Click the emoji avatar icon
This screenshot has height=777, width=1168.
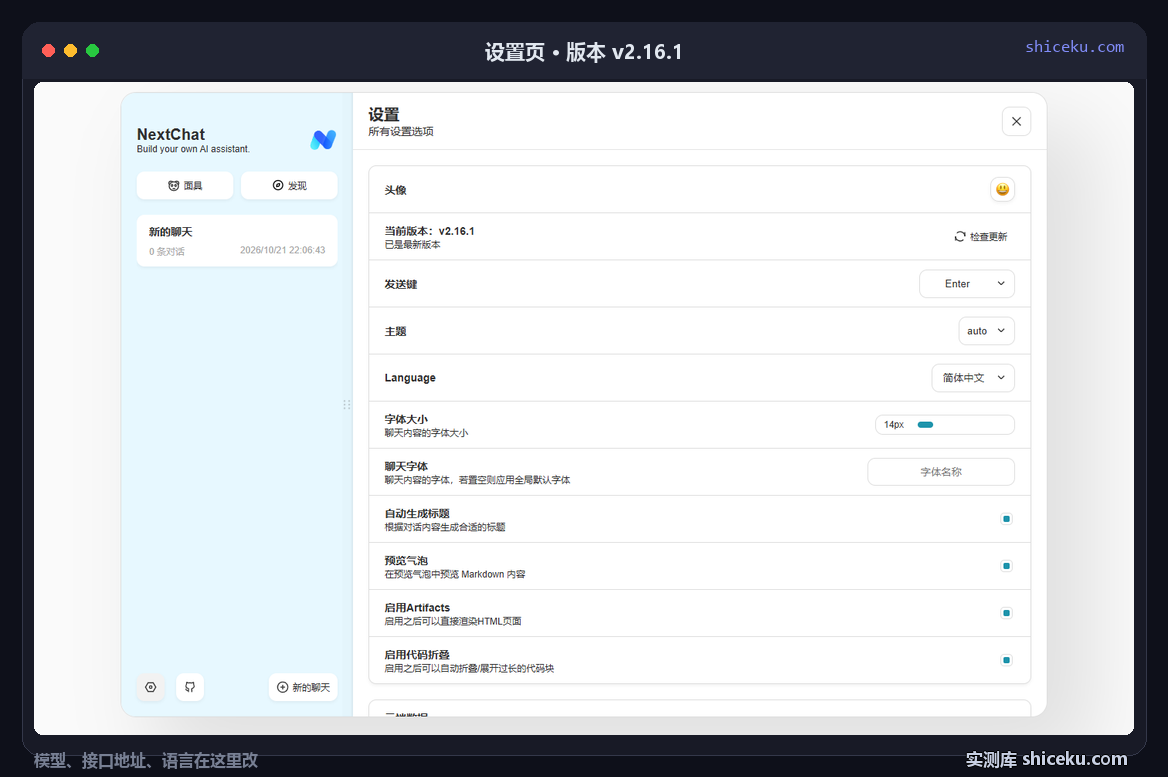pyautogui.click(x=1003, y=189)
